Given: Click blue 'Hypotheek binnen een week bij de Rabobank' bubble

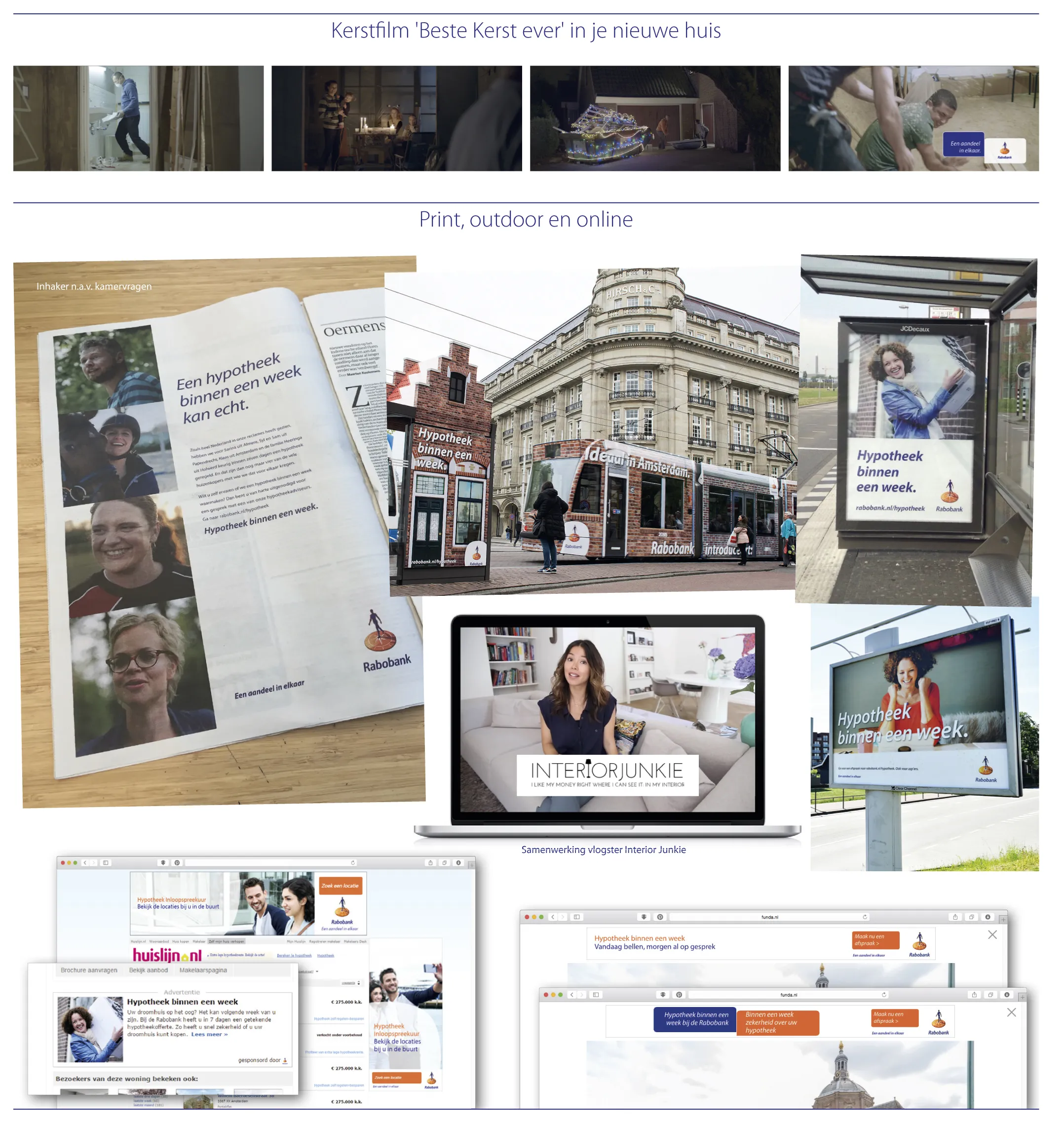Looking at the screenshot, I should click(696, 1019).
